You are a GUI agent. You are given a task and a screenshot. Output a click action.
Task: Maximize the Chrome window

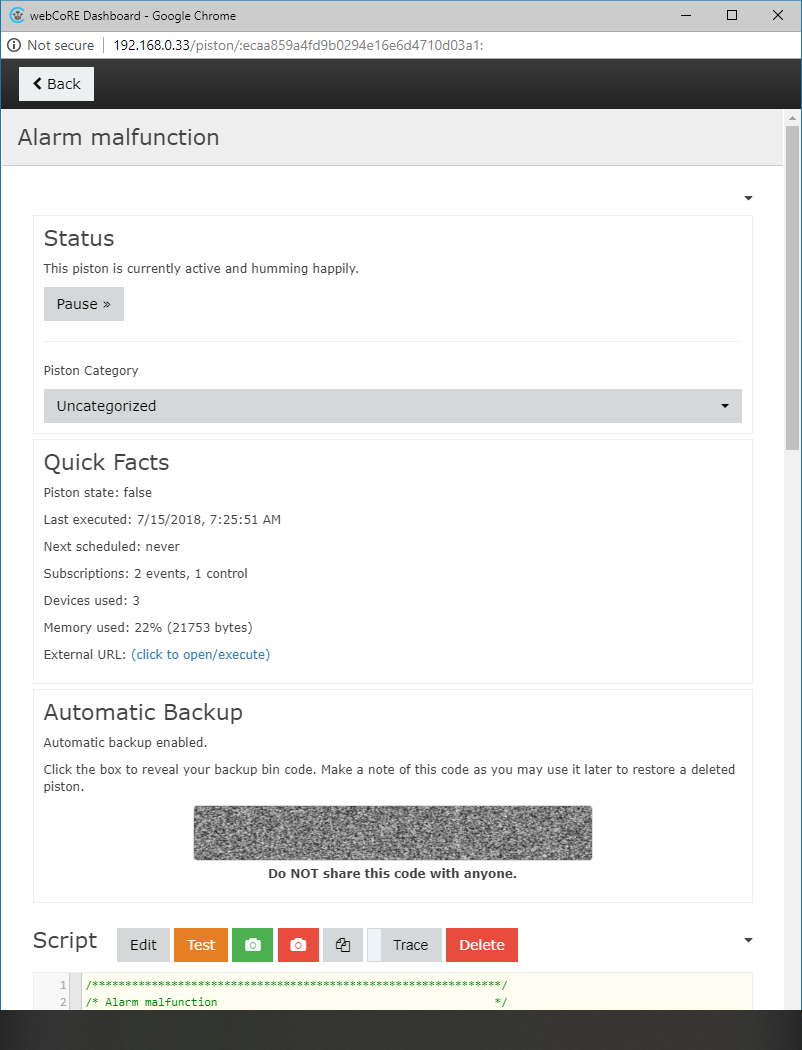tap(732, 15)
